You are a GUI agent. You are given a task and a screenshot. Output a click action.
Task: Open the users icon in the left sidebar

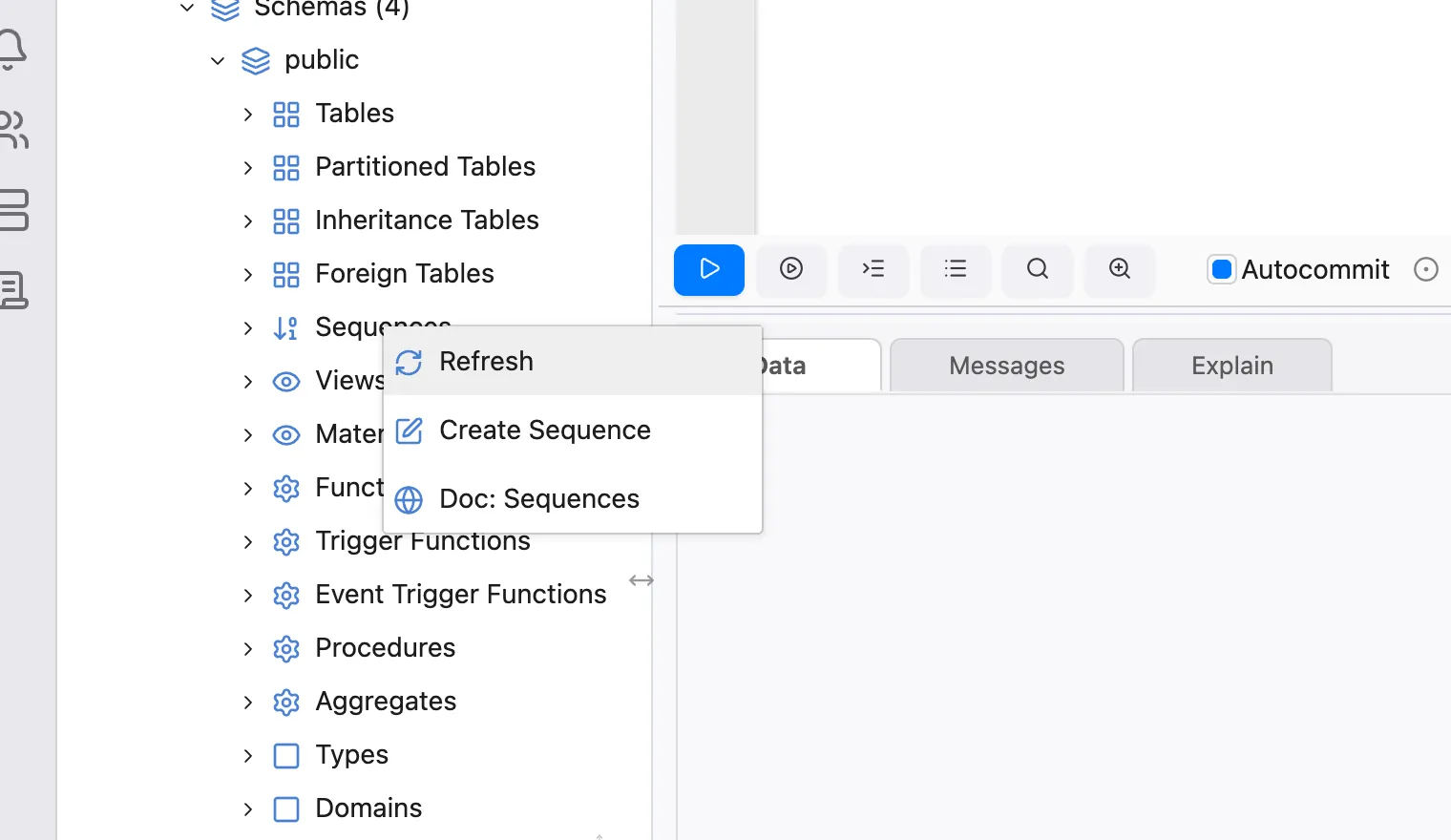tap(13, 130)
